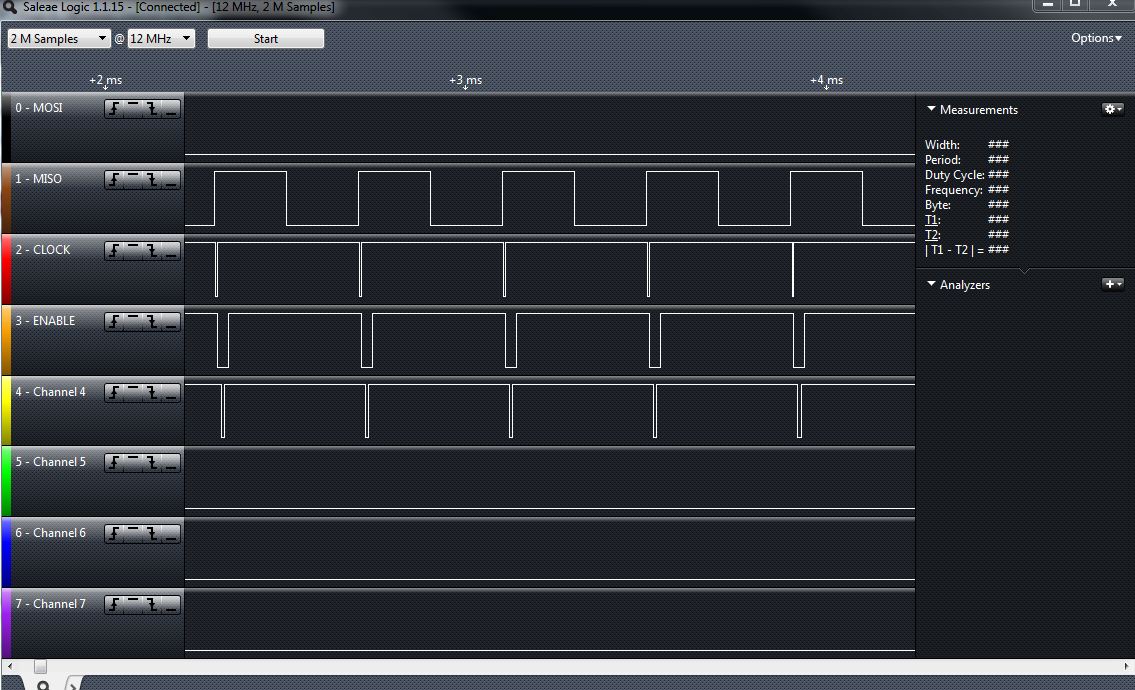The image size is (1135, 690).
Task: Select the T2 timing marker link
Action: coord(932,235)
